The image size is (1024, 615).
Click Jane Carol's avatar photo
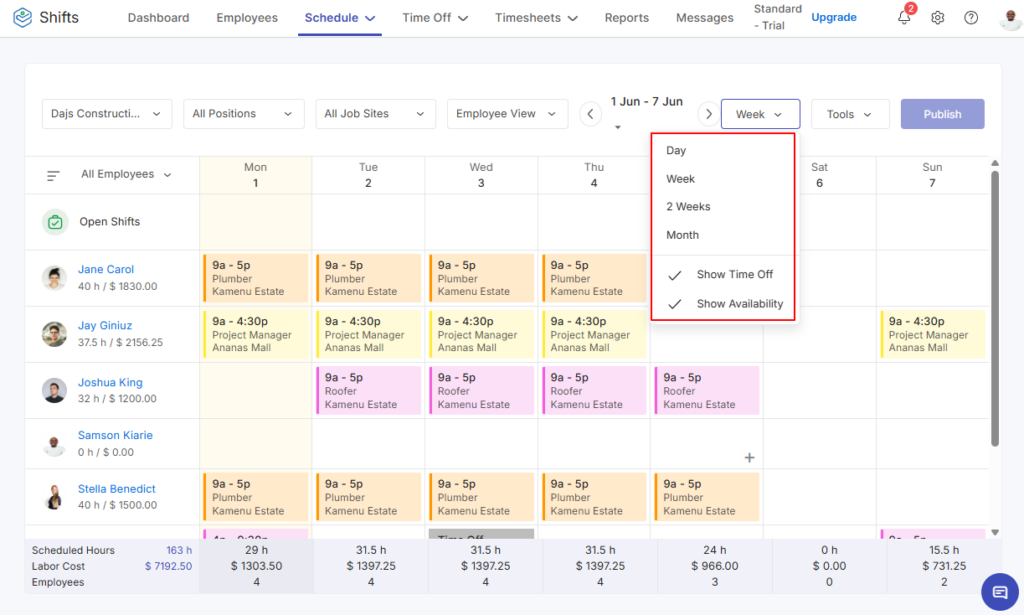click(54, 278)
